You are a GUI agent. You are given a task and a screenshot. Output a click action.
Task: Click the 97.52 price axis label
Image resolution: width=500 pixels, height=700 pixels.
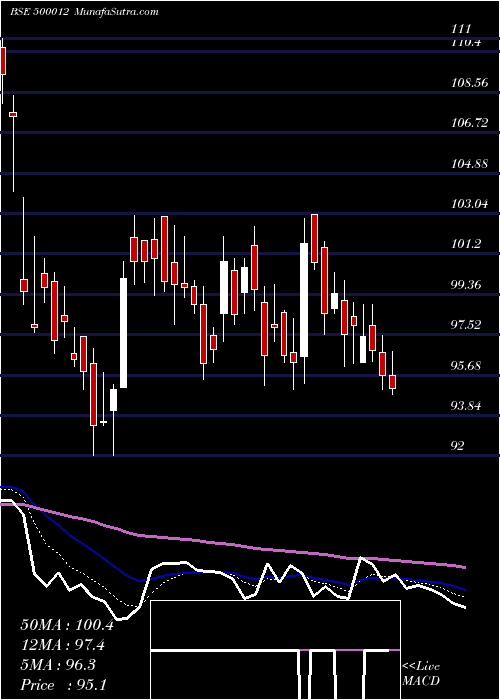466,325
